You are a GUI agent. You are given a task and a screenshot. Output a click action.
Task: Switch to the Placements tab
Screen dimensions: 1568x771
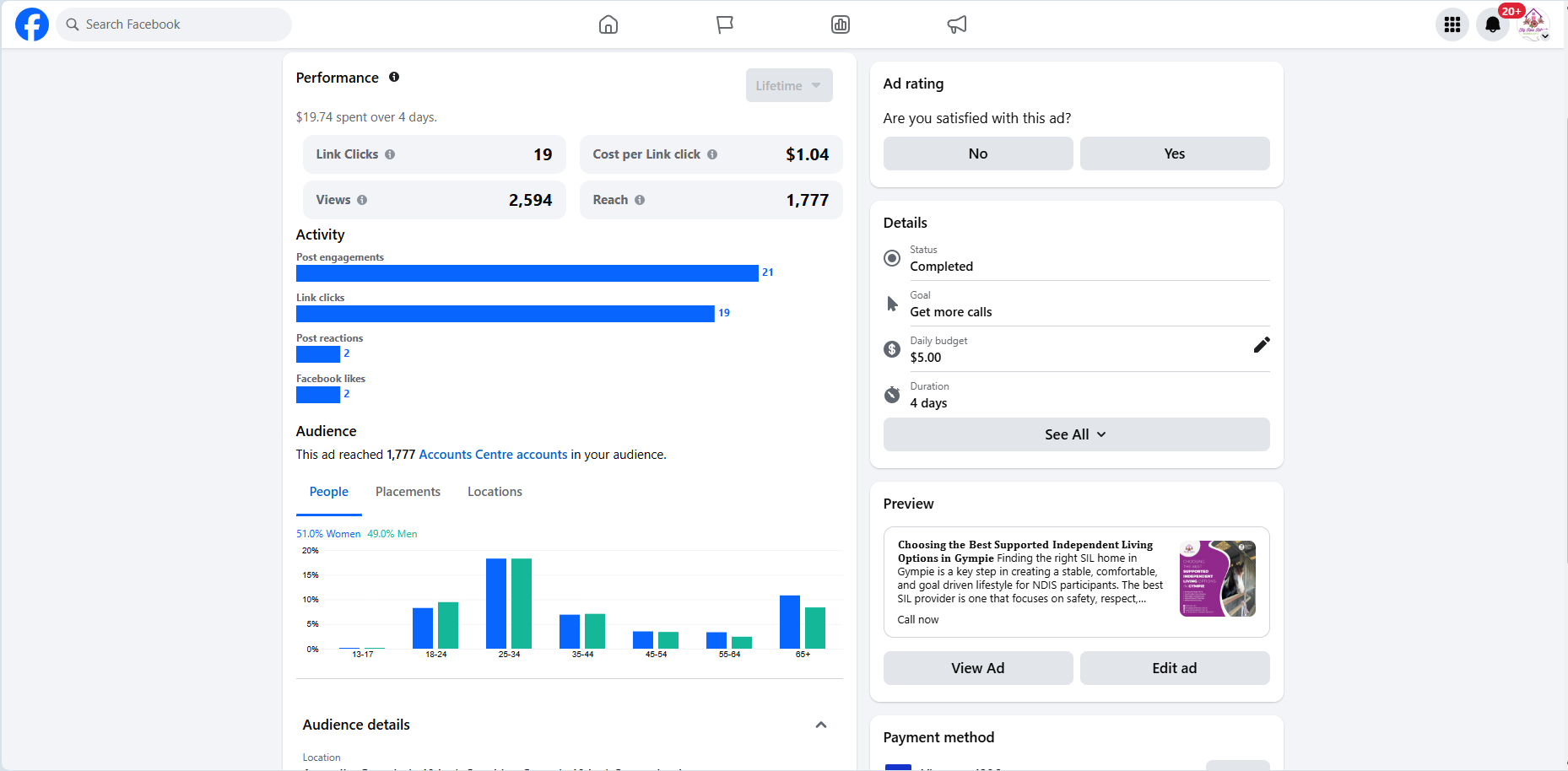click(x=408, y=492)
